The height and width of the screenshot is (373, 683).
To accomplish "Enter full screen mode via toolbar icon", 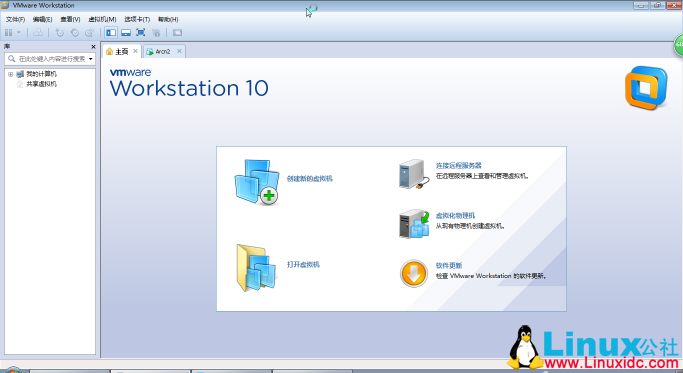I will 141,33.
